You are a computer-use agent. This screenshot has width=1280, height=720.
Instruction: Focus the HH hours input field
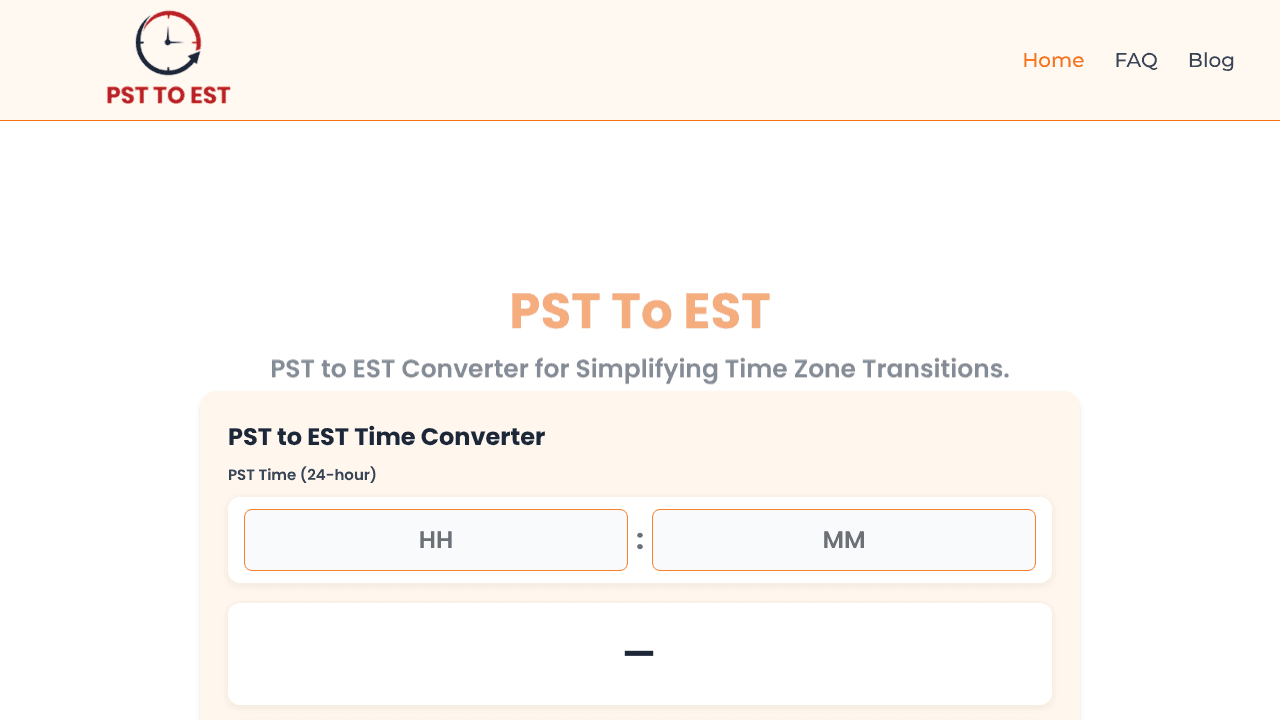pyautogui.click(x=436, y=540)
